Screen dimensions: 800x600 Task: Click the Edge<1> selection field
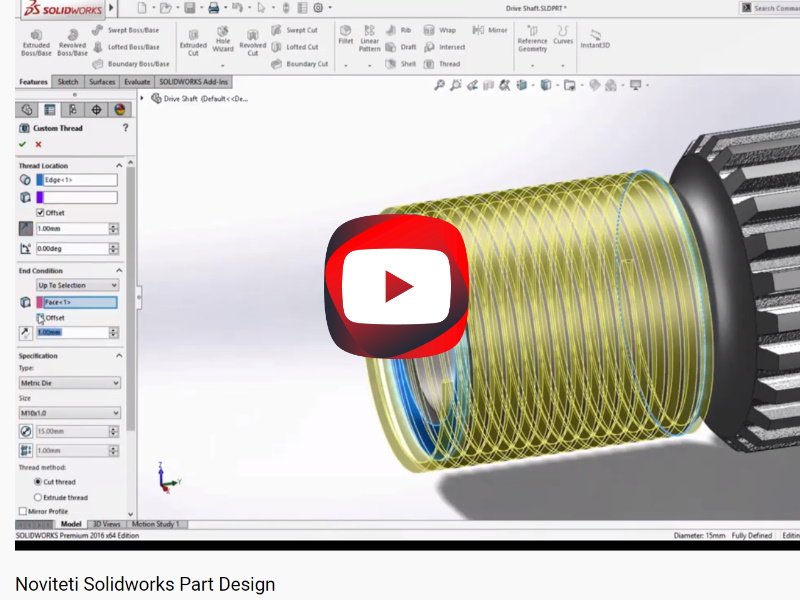coord(77,180)
